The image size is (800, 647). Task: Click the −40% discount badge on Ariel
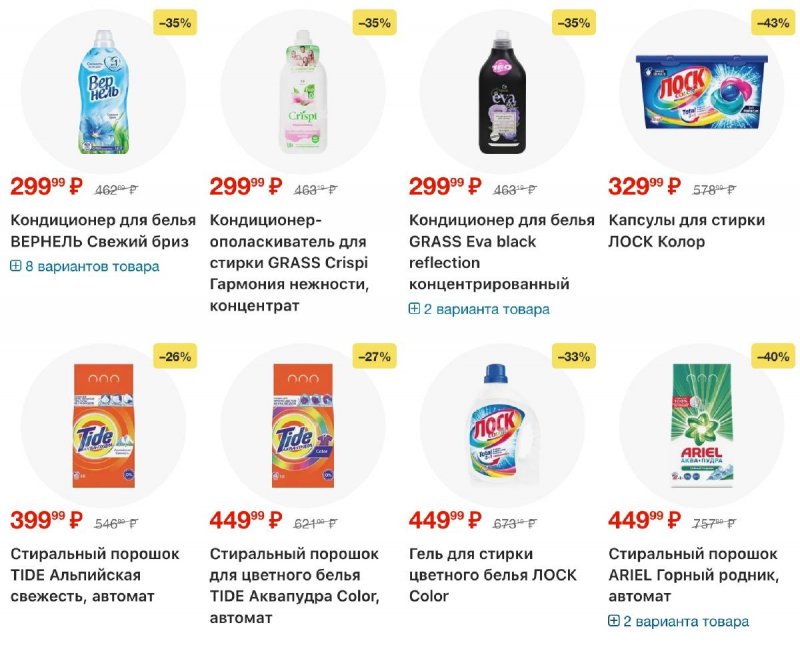(x=770, y=355)
